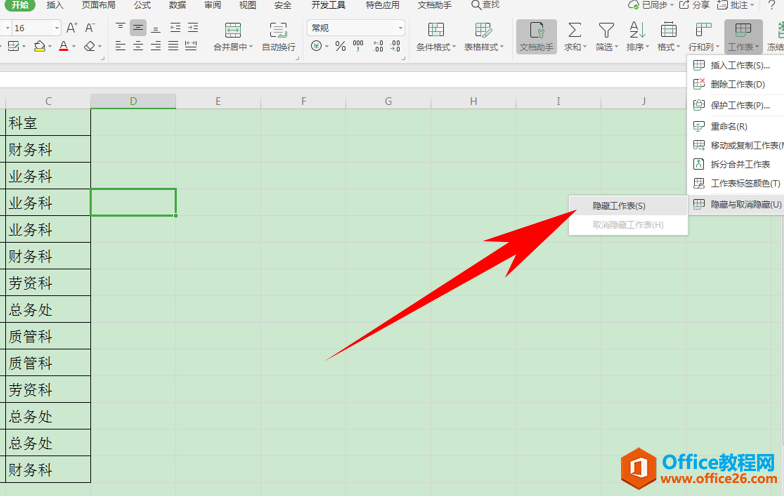Screen dimensions: 784x496
Task: Open the font color dropdown arrow
Action: [74, 46]
